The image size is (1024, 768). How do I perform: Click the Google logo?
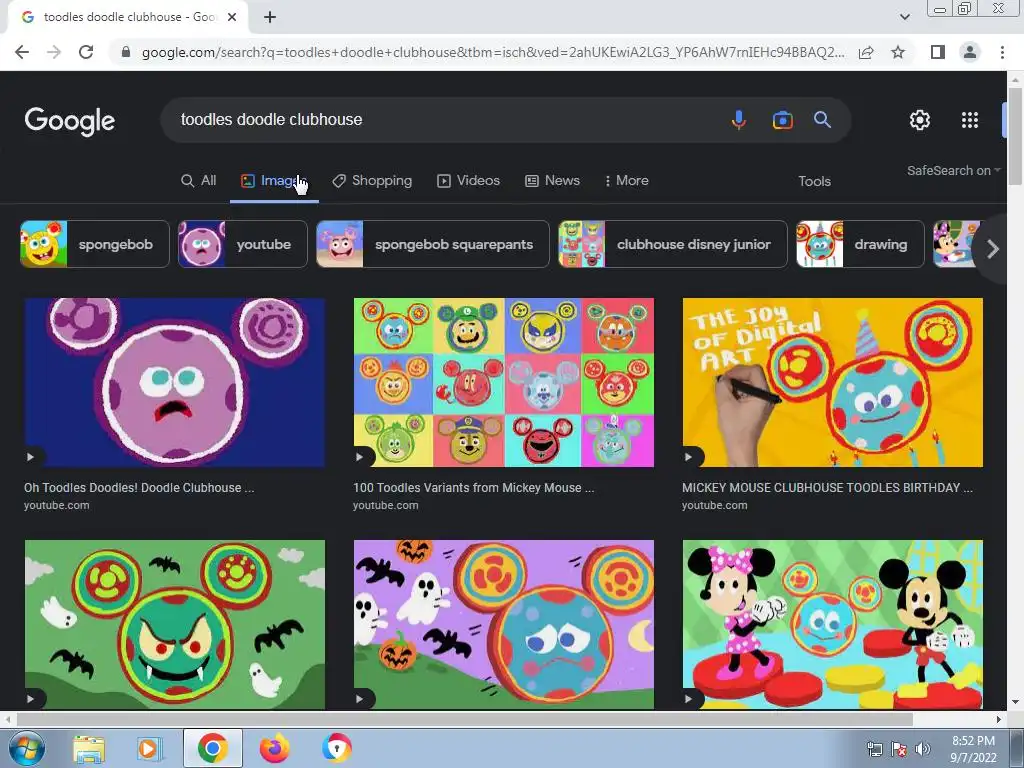[70, 121]
